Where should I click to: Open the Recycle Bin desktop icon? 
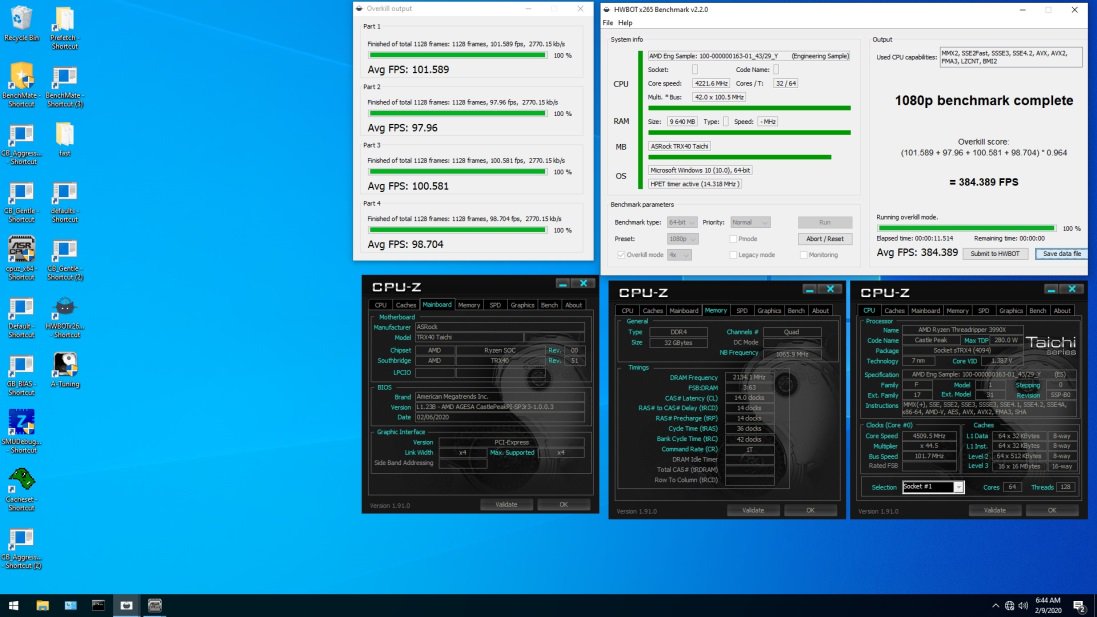(x=21, y=20)
